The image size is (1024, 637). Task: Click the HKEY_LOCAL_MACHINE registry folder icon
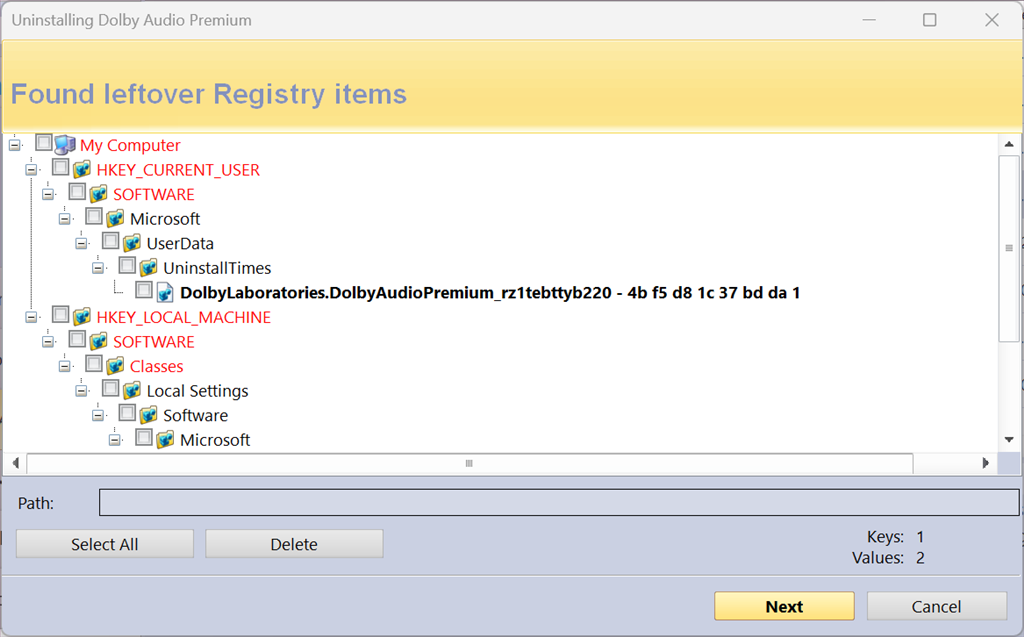tap(82, 317)
